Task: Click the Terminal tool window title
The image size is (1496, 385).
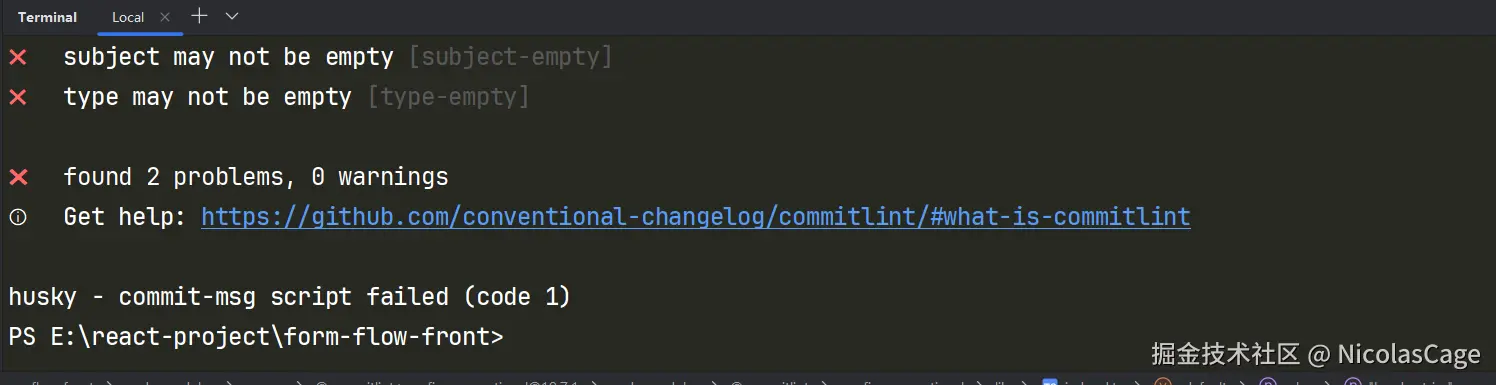Action: point(47,17)
